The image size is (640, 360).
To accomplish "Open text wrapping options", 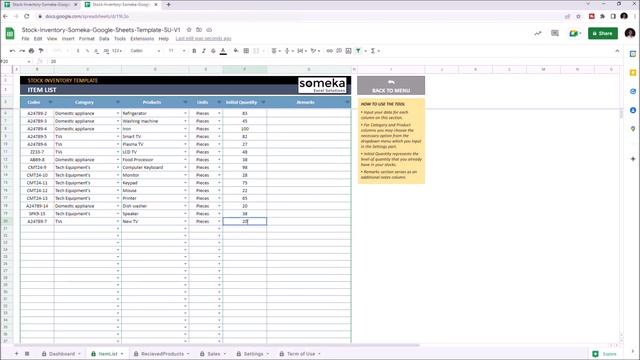I will click(x=302, y=51).
